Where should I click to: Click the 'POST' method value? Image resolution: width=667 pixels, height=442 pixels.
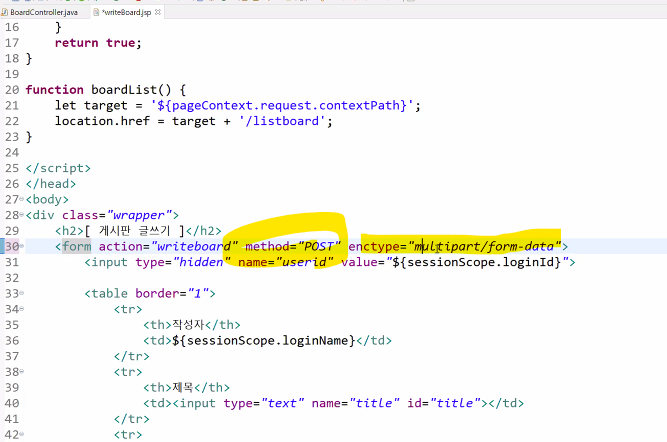(x=319, y=246)
